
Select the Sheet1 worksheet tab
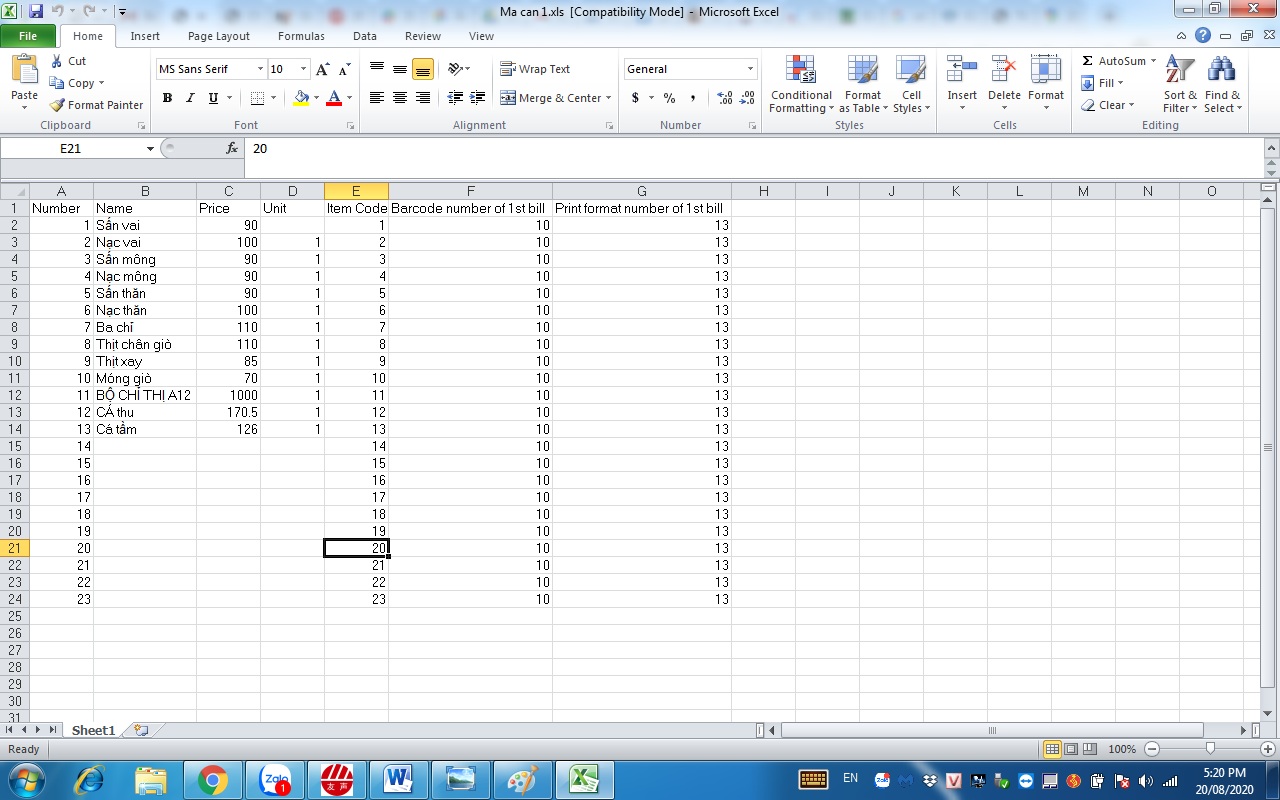(93, 731)
